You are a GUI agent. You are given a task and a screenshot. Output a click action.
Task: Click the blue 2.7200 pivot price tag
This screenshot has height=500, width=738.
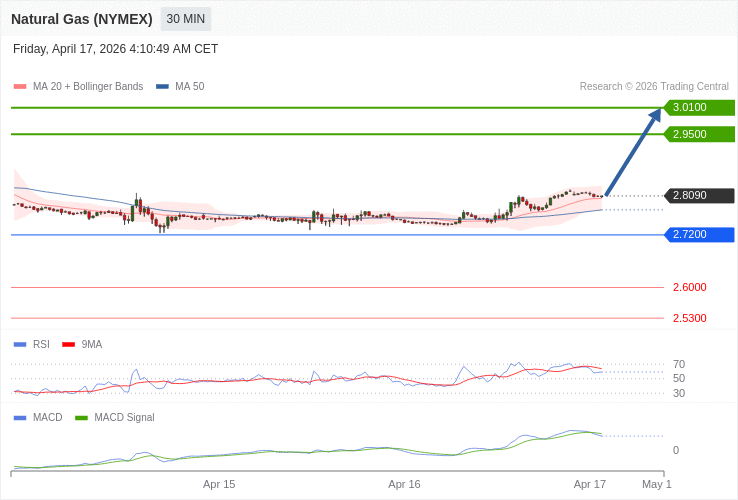(x=699, y=235)
